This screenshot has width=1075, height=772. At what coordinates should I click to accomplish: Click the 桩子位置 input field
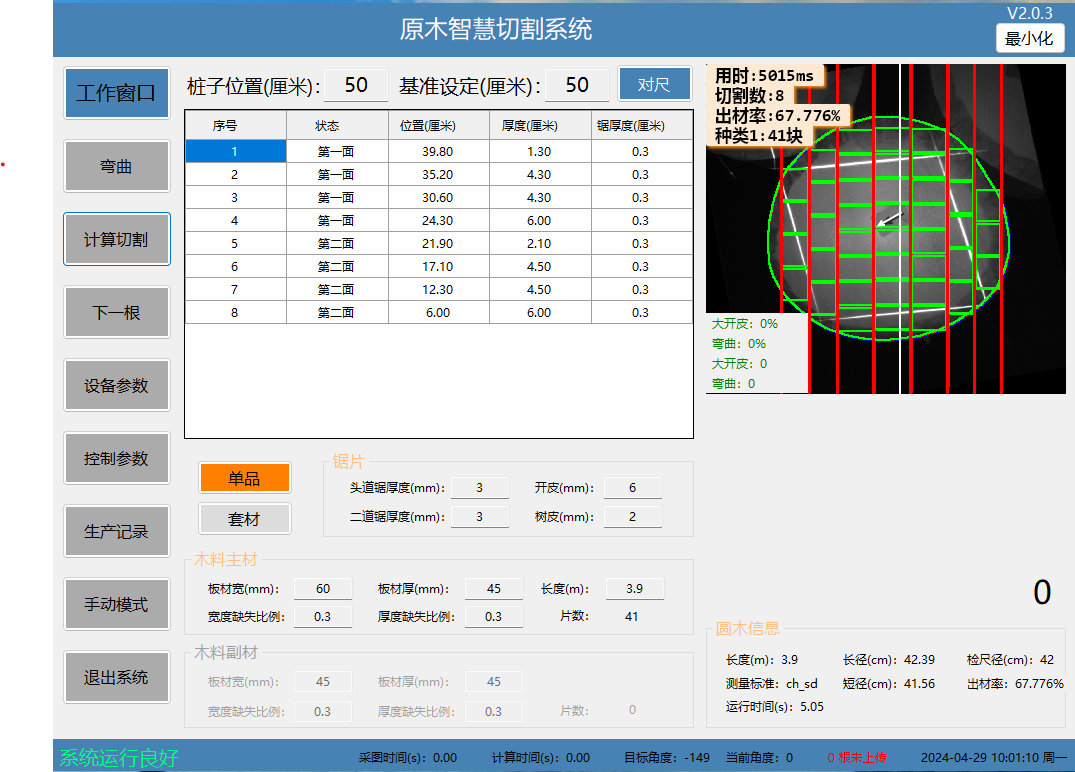point(356,86)
